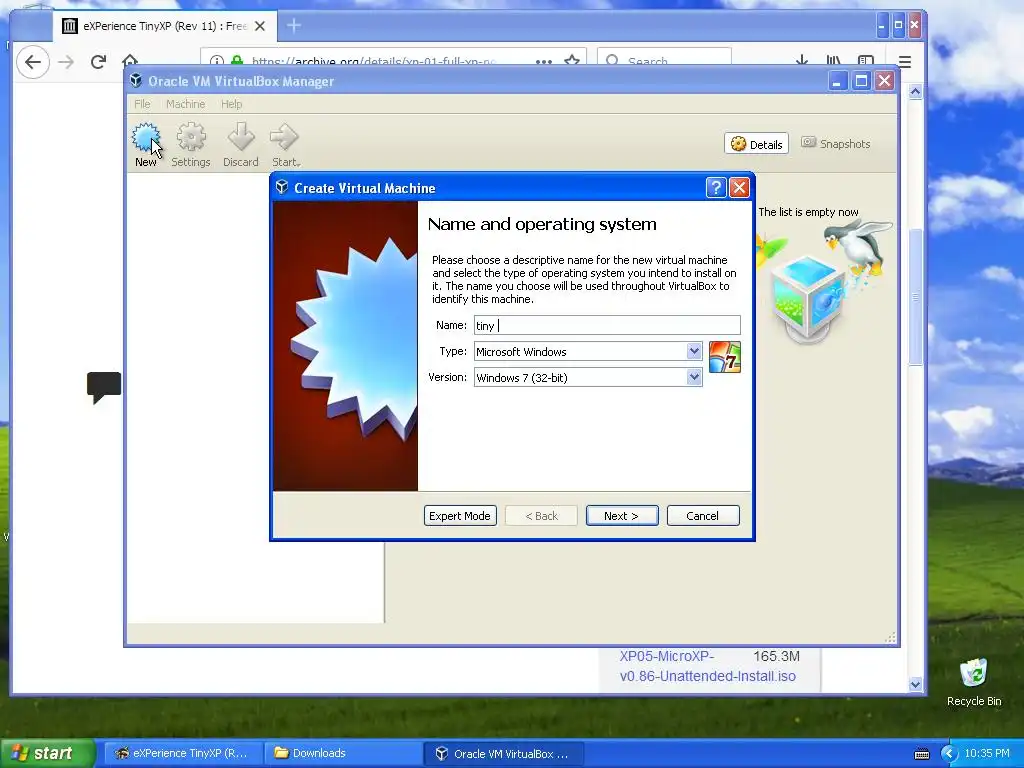Click the Details button in VirtualBox
The width and height of the screenshot is (1024, 768).
click(756, 144)
